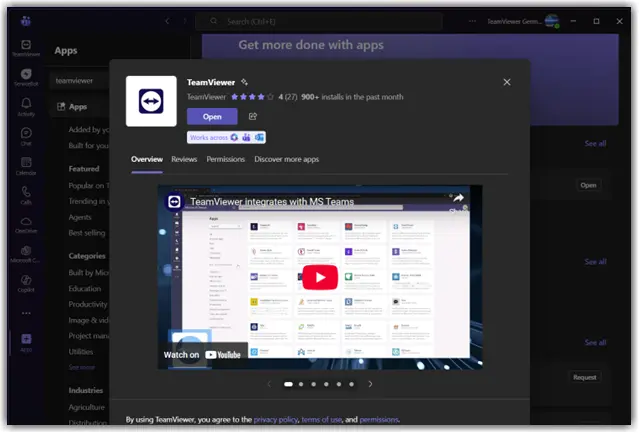The image size is (639, 433).
Task: Switch to the Permissions tab
Action: tap(225, 159)
